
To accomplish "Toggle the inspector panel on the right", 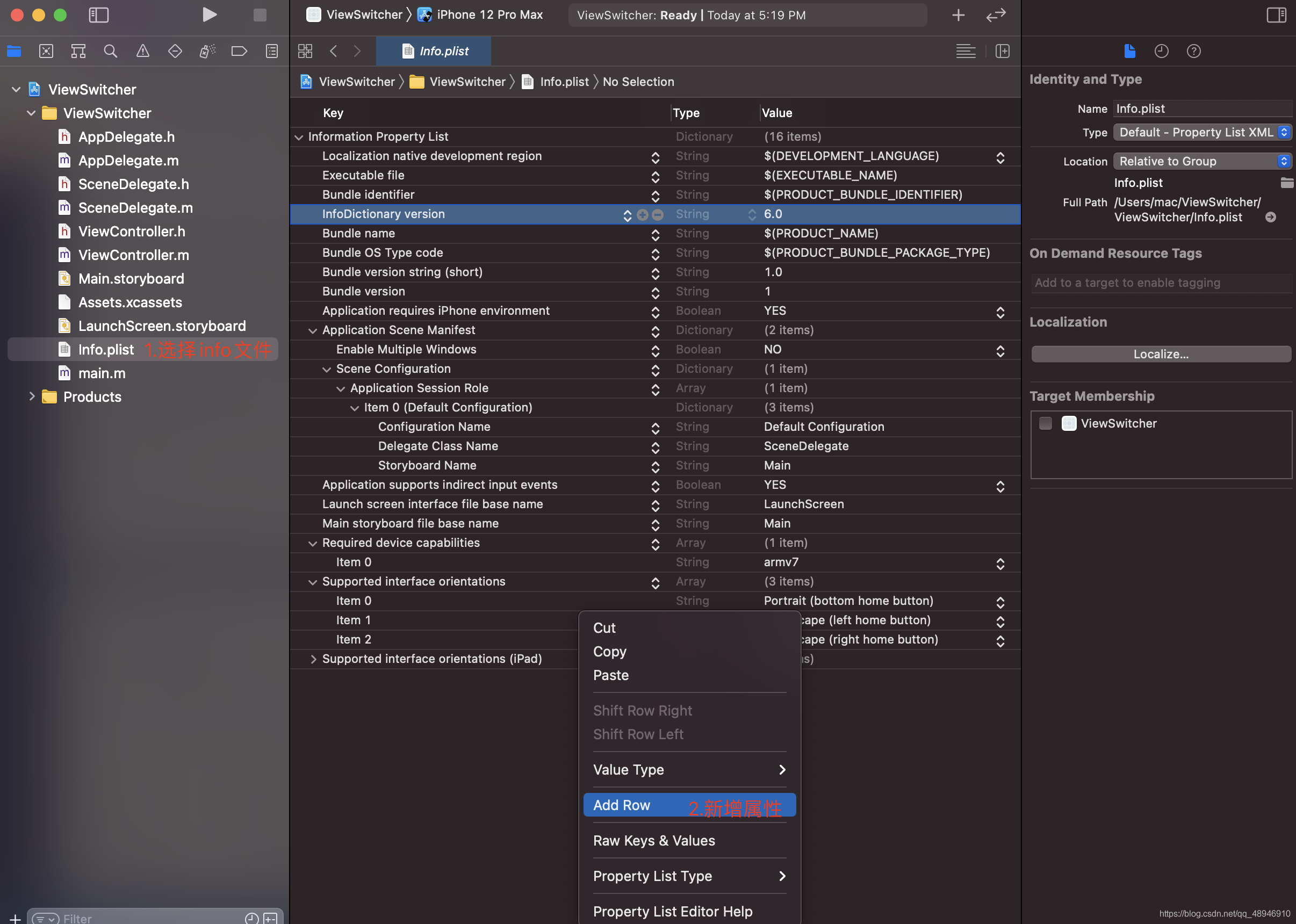I will [x=1277, y=15].
